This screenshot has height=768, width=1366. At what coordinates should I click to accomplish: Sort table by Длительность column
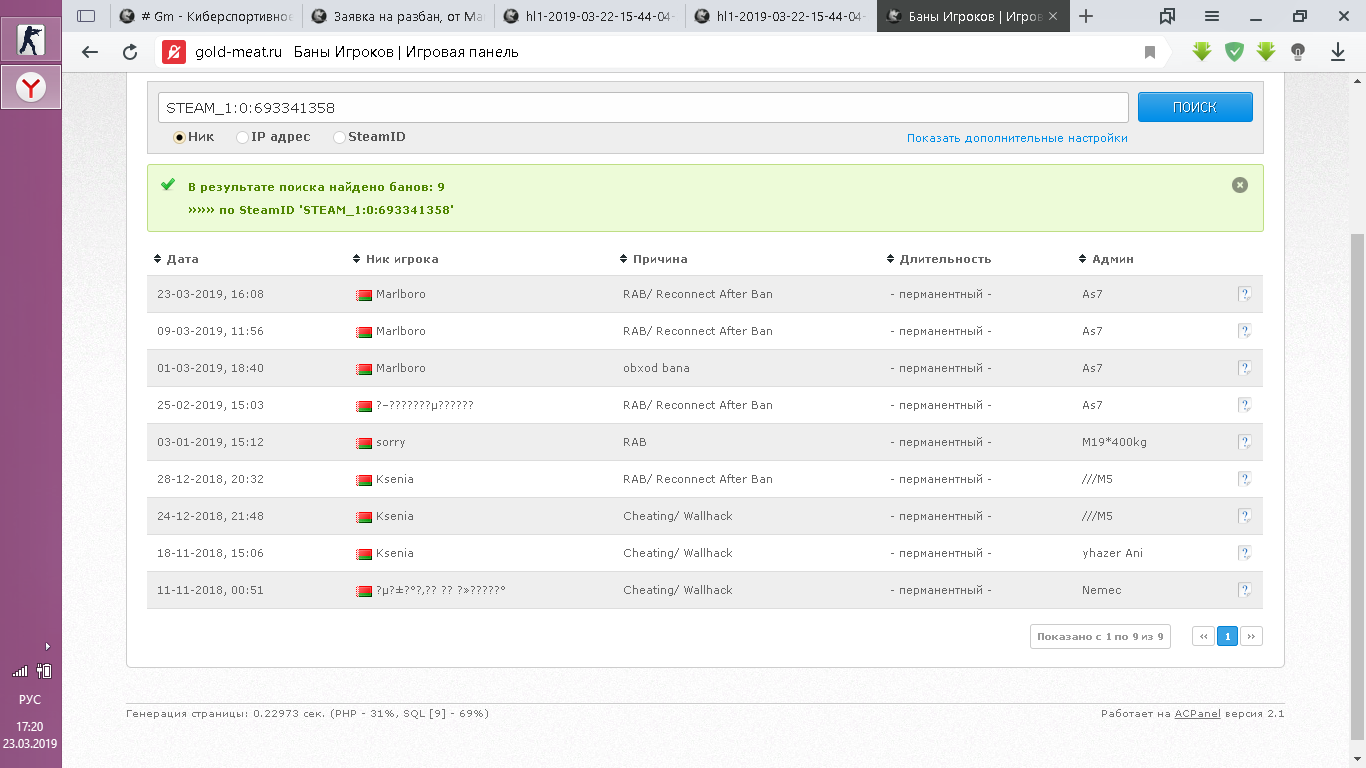939,259
